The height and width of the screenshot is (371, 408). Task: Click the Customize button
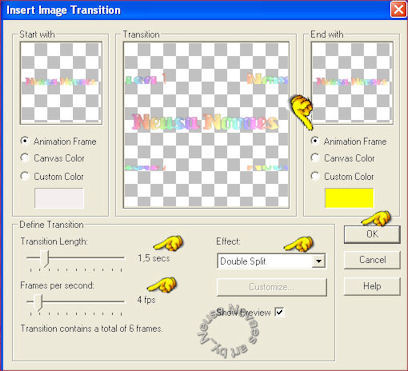[x=271, y=287]
